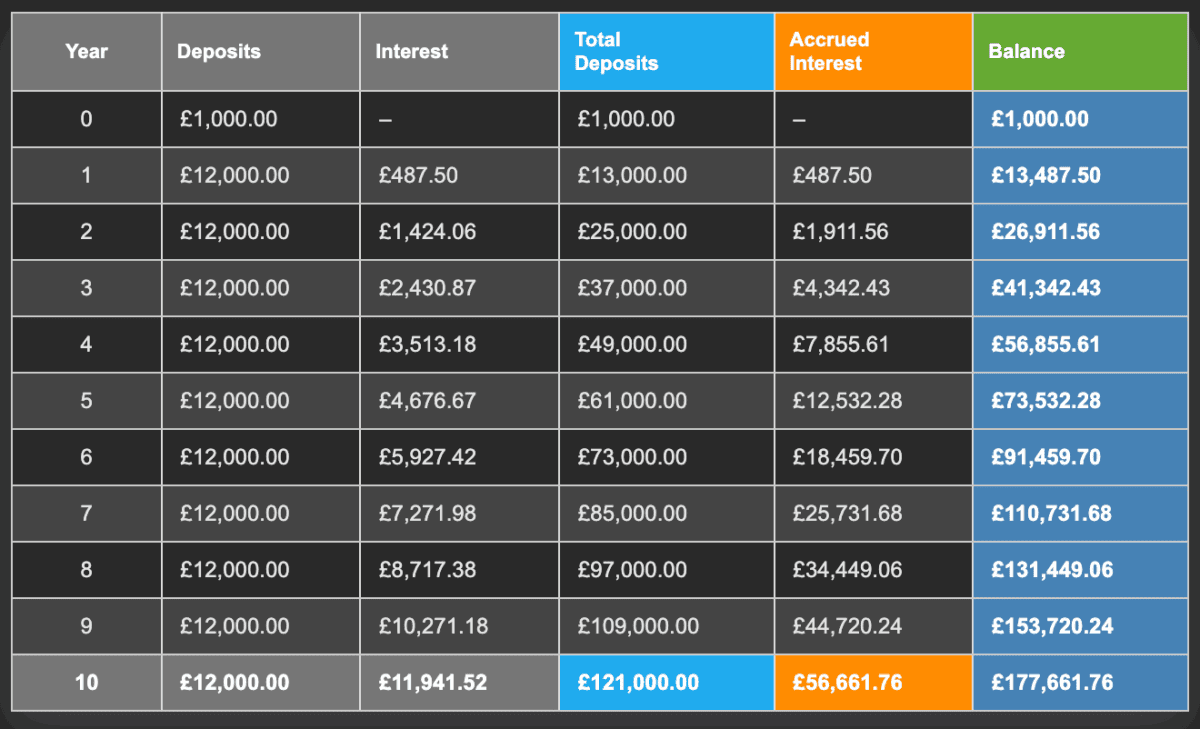Viewport: 1200px width, 729px height.
Task: Select accrued interest £7,855.61
Action: click(x=841, y=344)
